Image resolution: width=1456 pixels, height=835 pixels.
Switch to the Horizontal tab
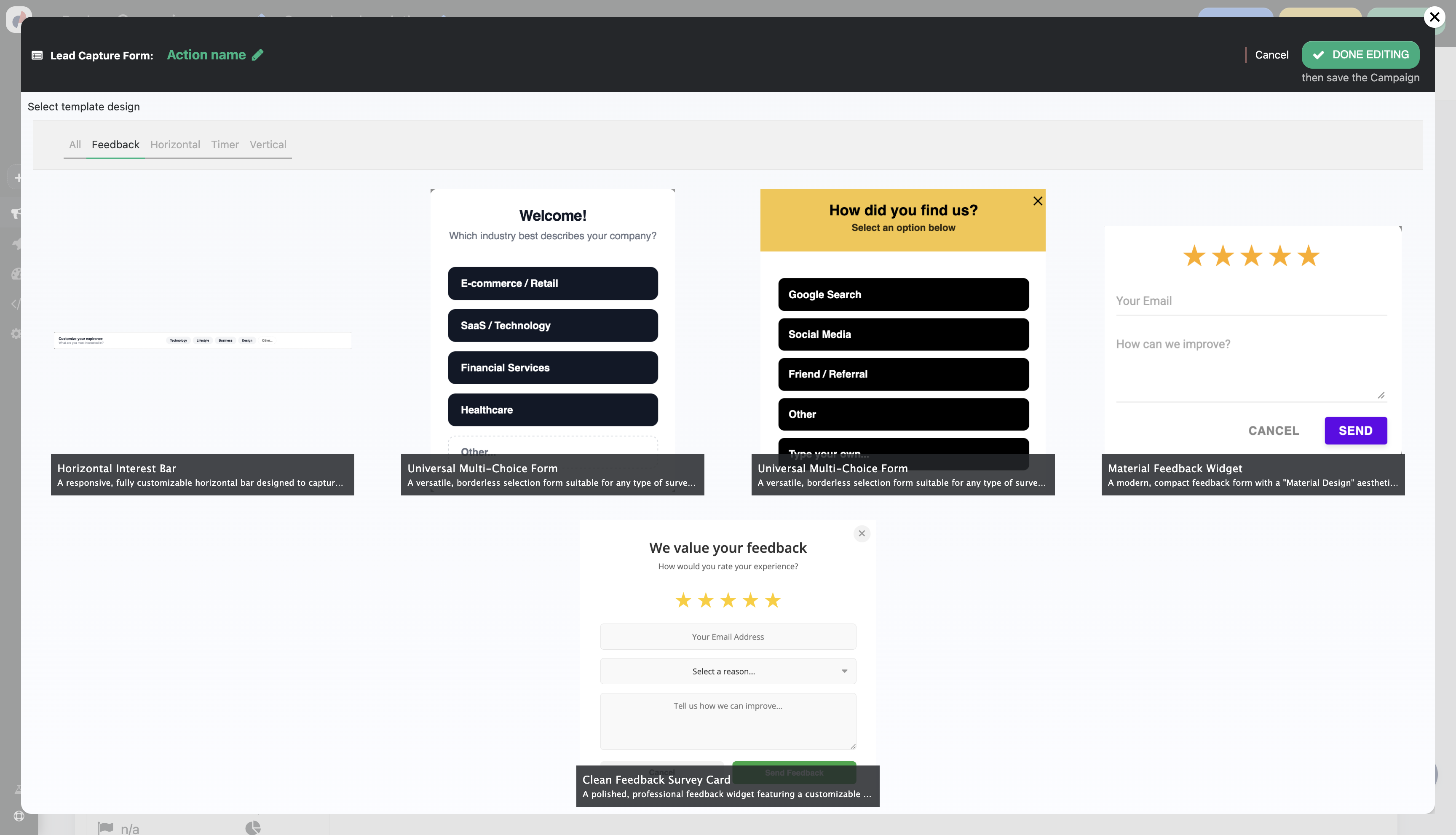click(x=175, y=145)
